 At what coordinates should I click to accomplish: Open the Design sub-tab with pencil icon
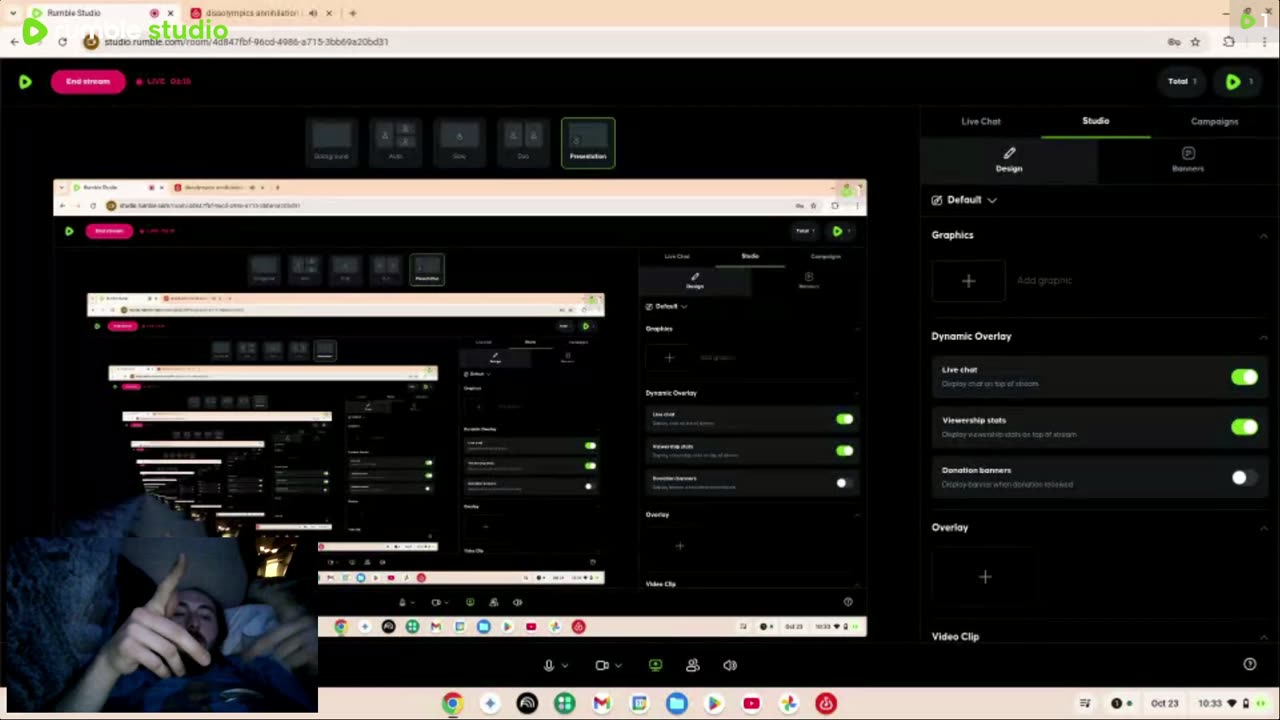[x=1009, y=160]
